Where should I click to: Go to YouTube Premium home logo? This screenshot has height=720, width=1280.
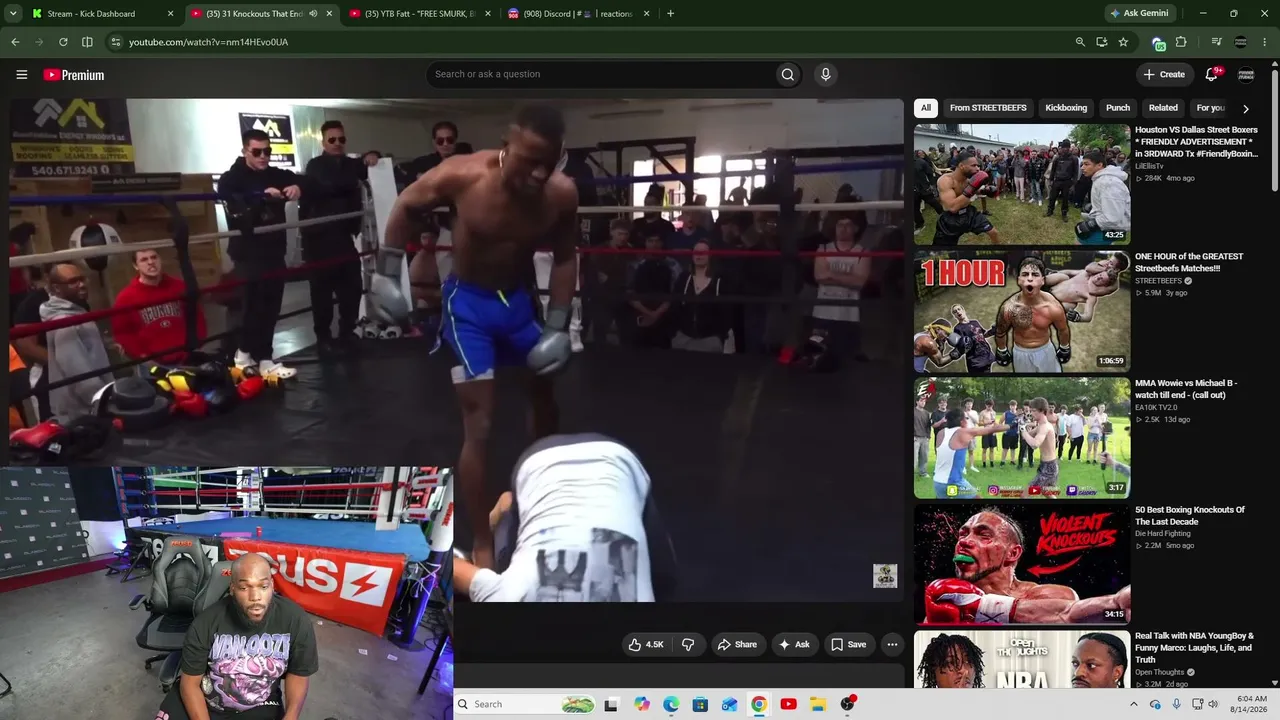pyautogui.click(x=73, y=75)
